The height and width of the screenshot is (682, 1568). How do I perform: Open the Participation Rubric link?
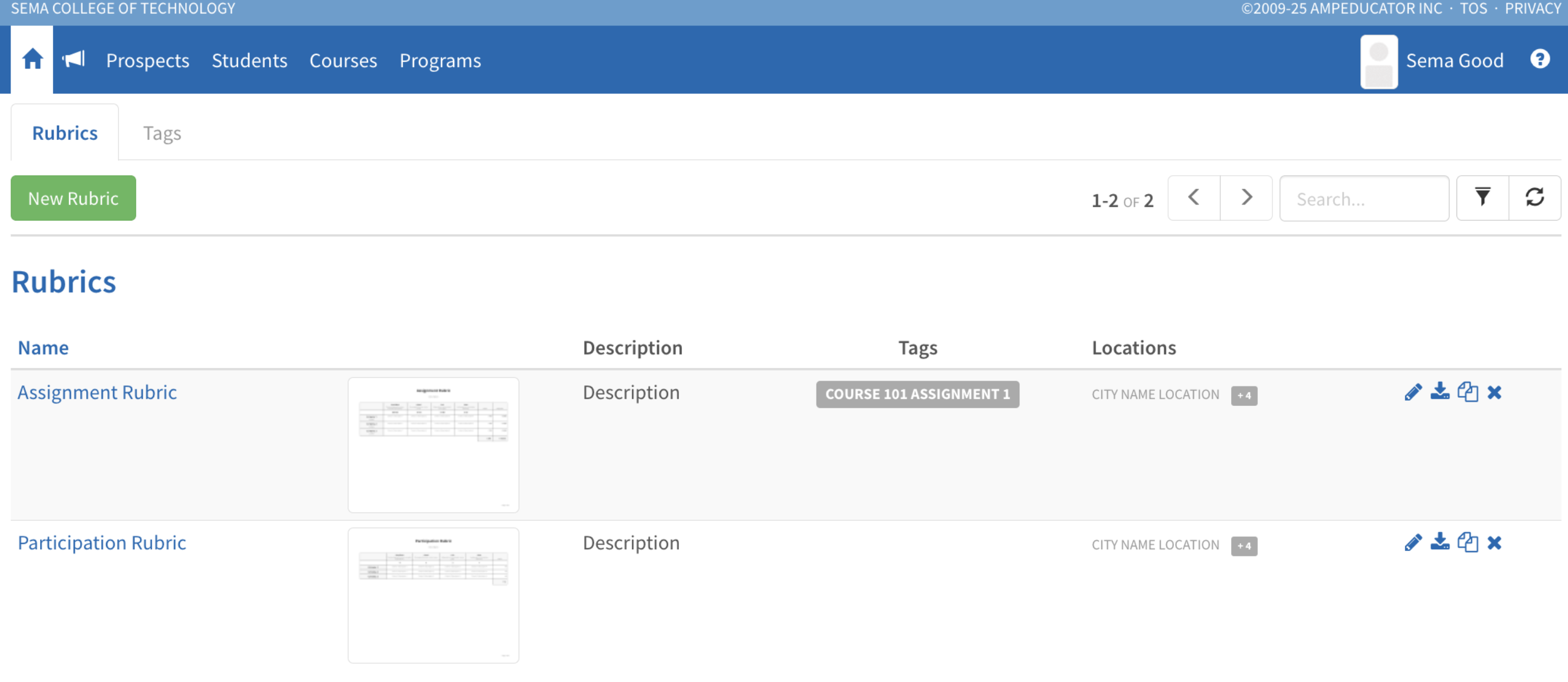[101, 543]
